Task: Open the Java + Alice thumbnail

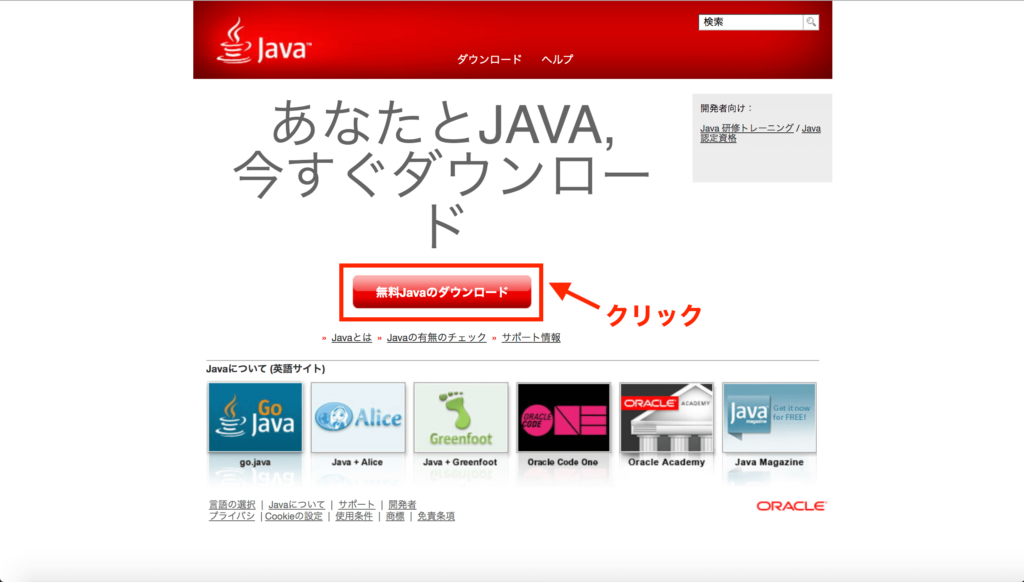Action: (x=358, y=417)
